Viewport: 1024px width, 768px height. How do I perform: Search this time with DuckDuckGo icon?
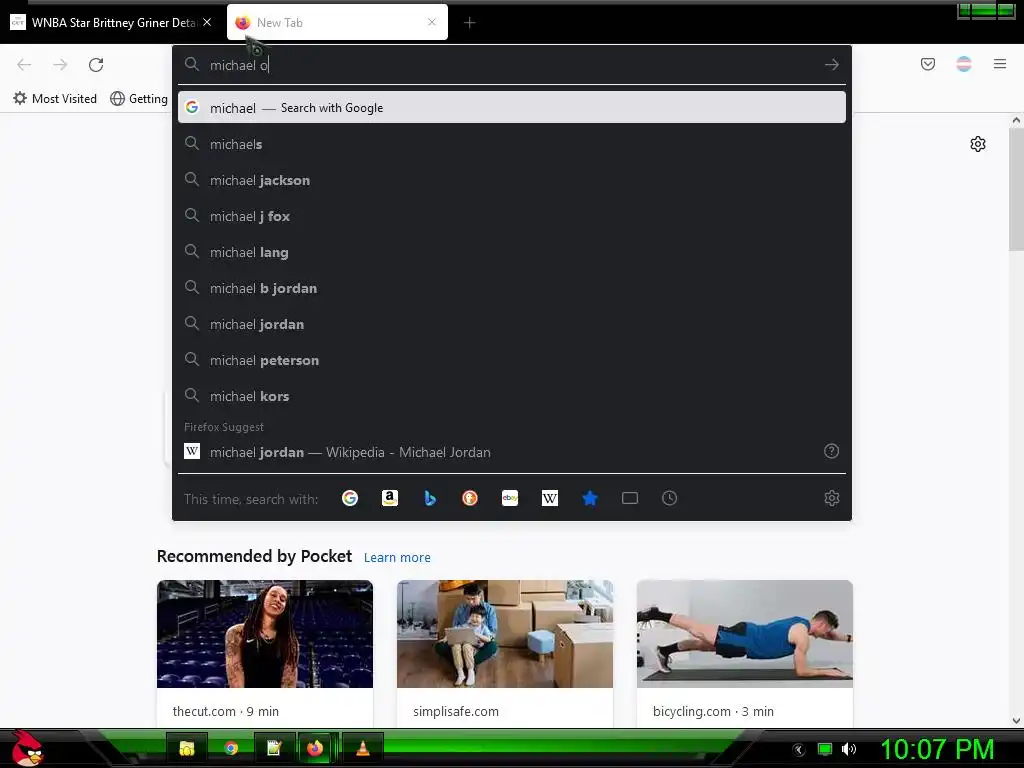470,498
